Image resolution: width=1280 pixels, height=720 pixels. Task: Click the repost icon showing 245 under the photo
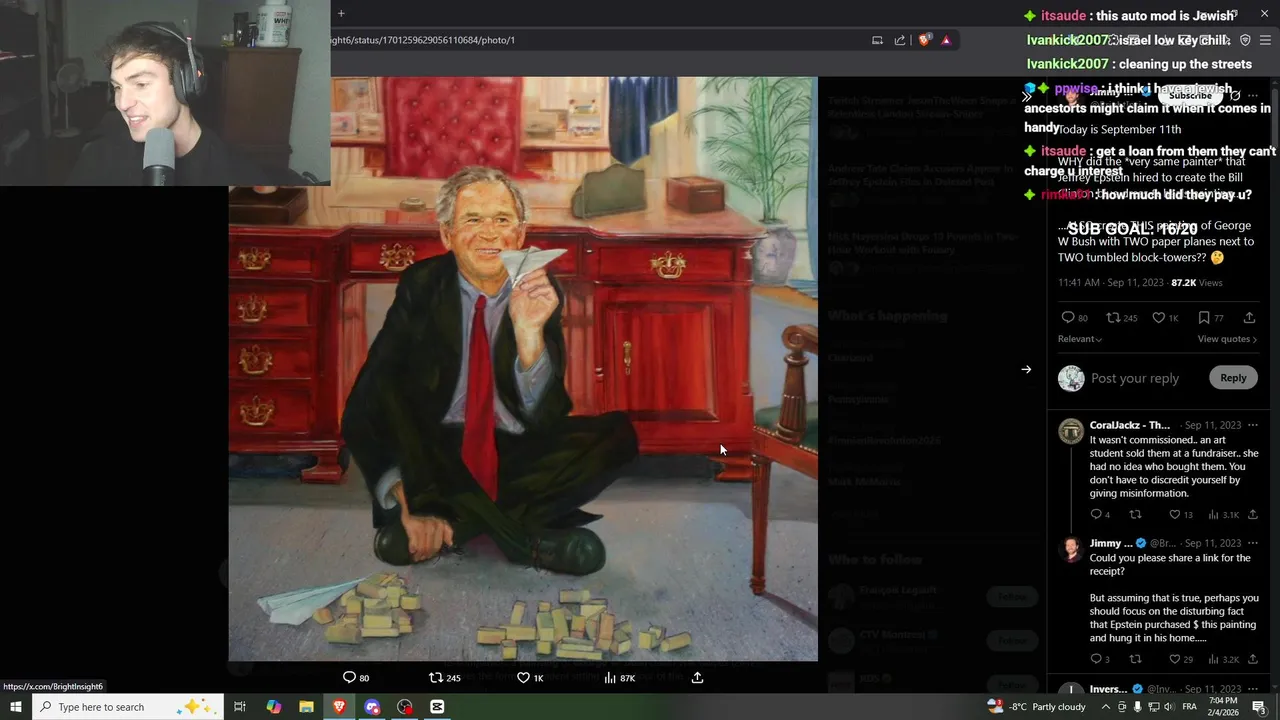[435, 678]
